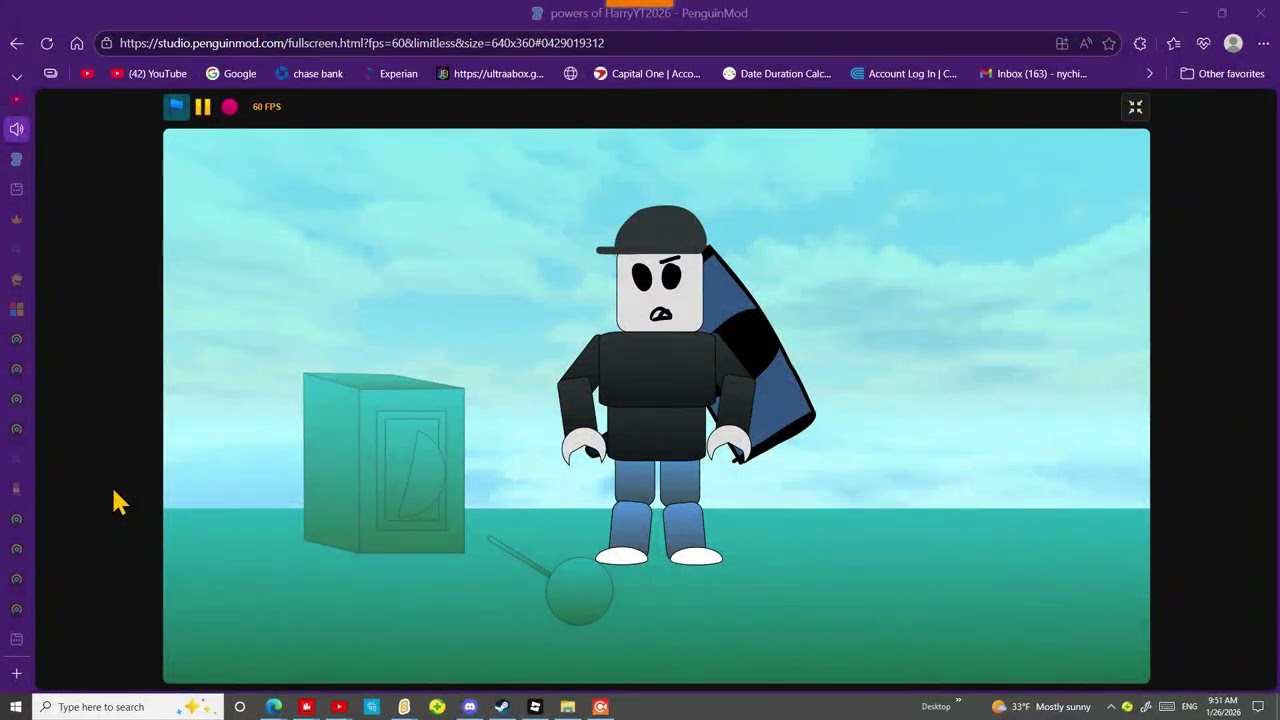This screenshot has width=1280, height=720.
Task: Reload the PenguinMod page
Action: tap(46, 43)
